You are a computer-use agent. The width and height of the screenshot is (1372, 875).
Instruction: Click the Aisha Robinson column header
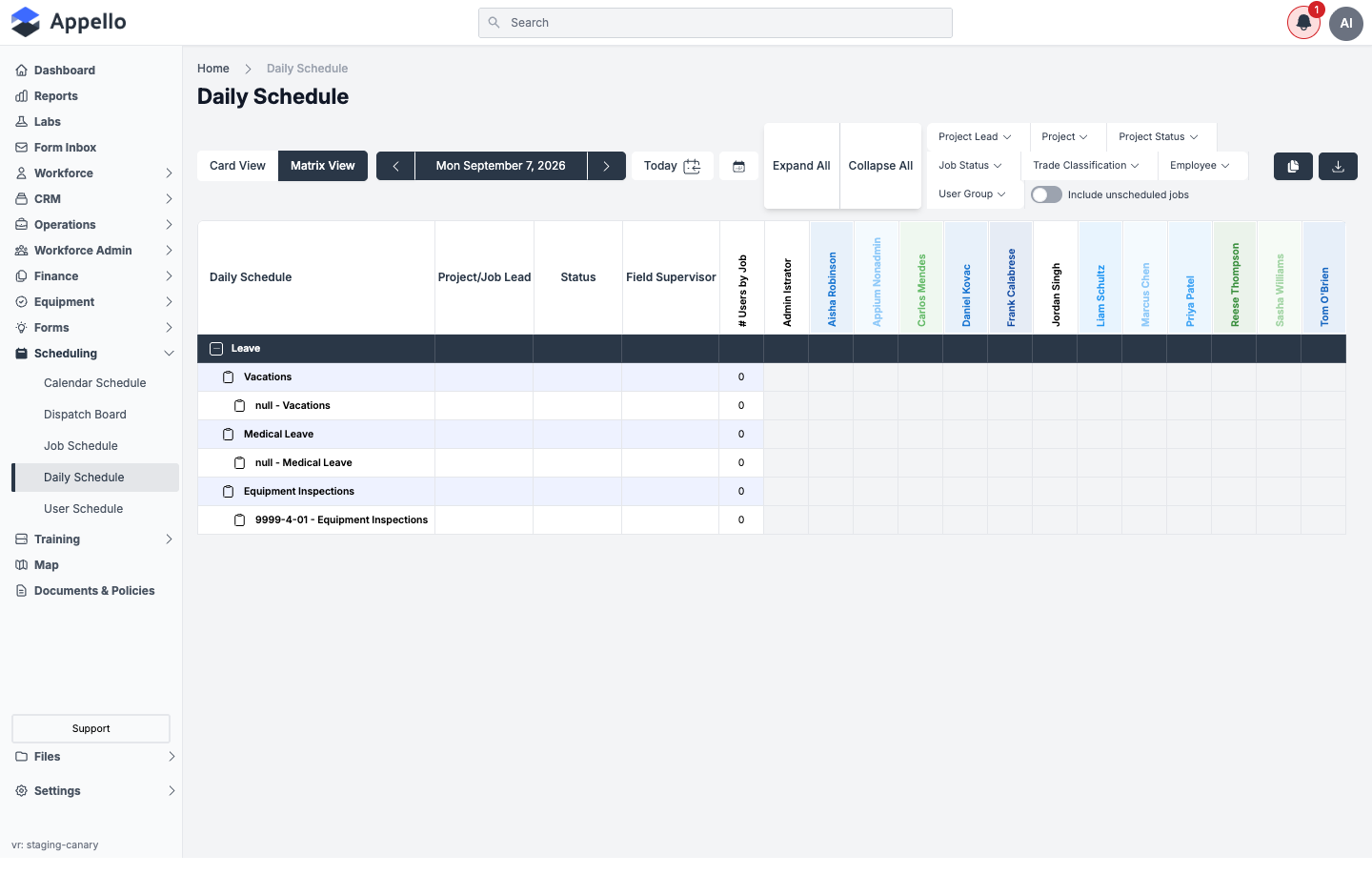click(832, 278)
